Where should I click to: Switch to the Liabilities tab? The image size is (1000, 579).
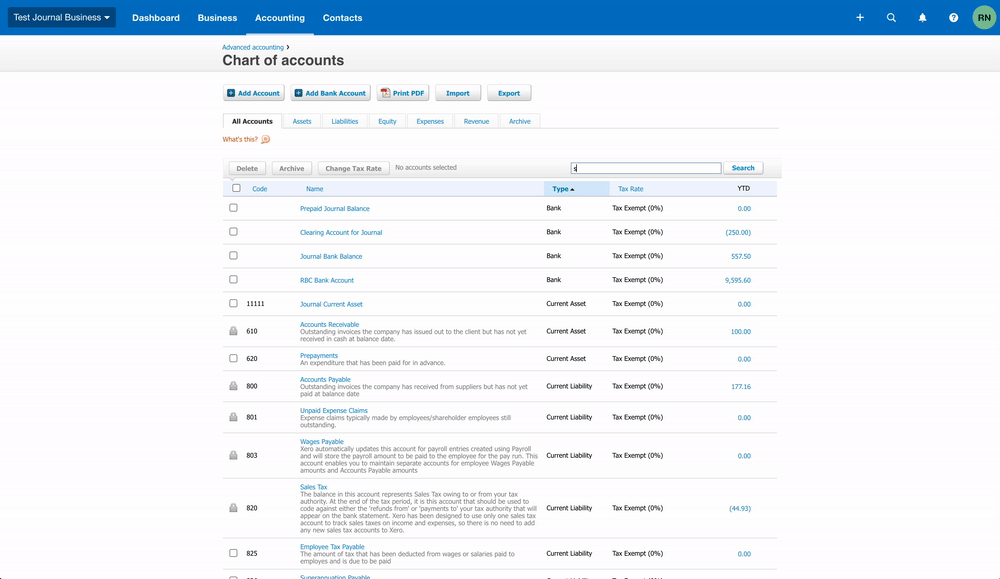coord(344,120)
